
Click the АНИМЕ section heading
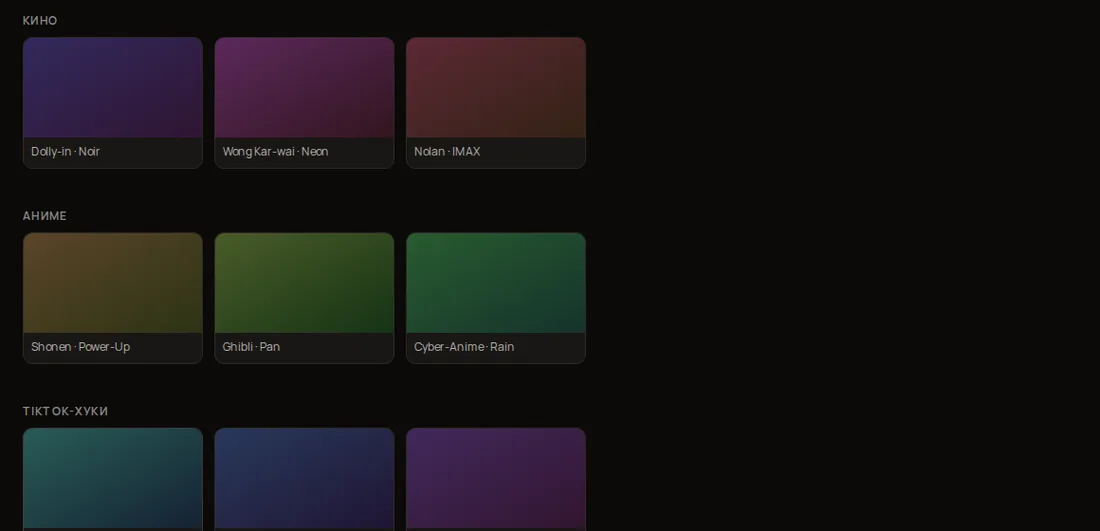45,216
